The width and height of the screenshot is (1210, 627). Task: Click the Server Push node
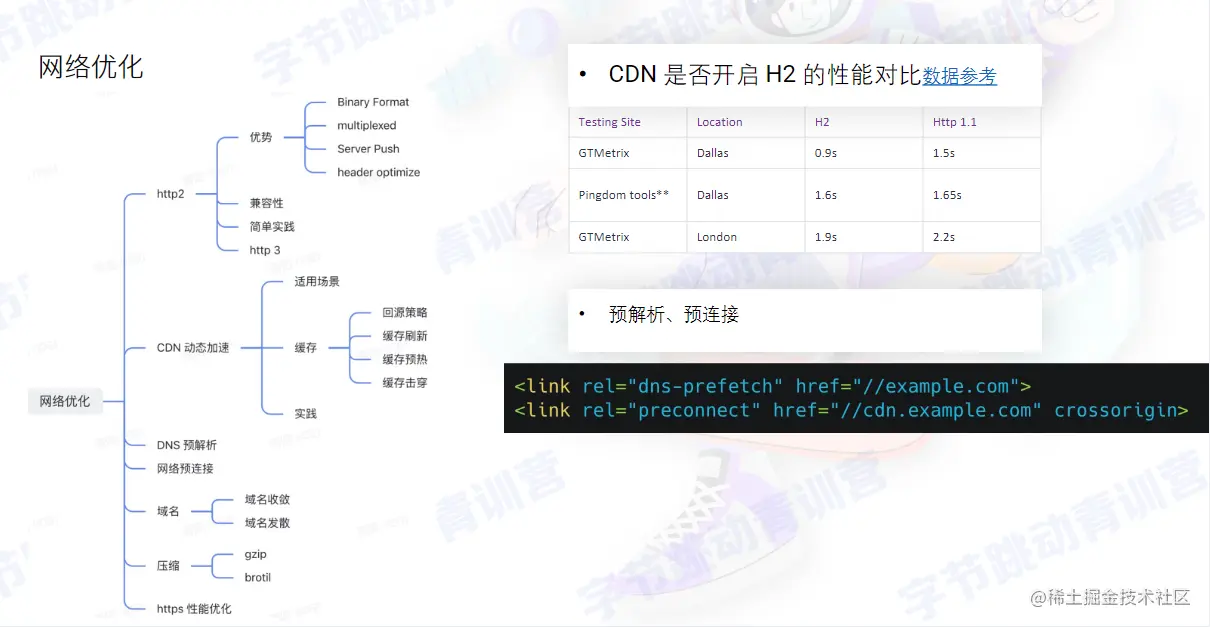(368, 149)
